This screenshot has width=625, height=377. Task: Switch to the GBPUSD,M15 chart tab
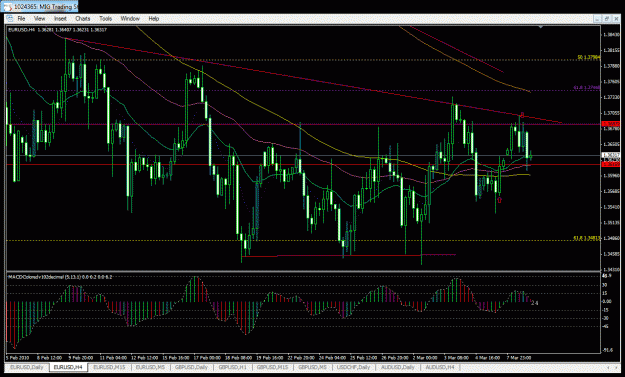coord(273,367)
